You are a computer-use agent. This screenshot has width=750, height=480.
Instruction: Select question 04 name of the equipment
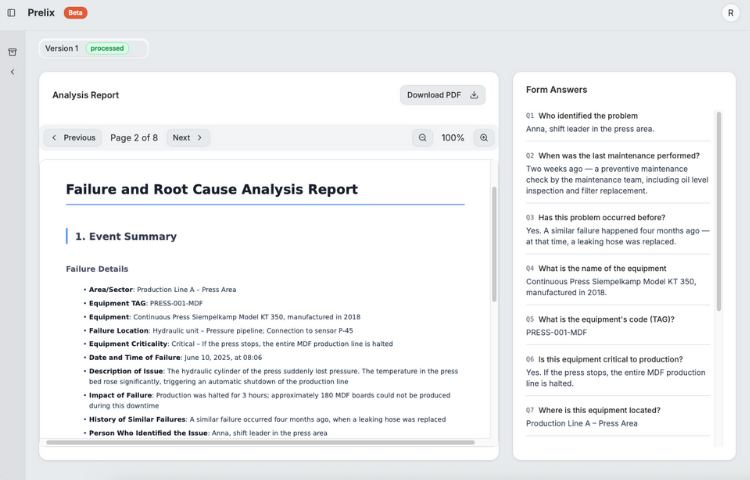point(602,269)
